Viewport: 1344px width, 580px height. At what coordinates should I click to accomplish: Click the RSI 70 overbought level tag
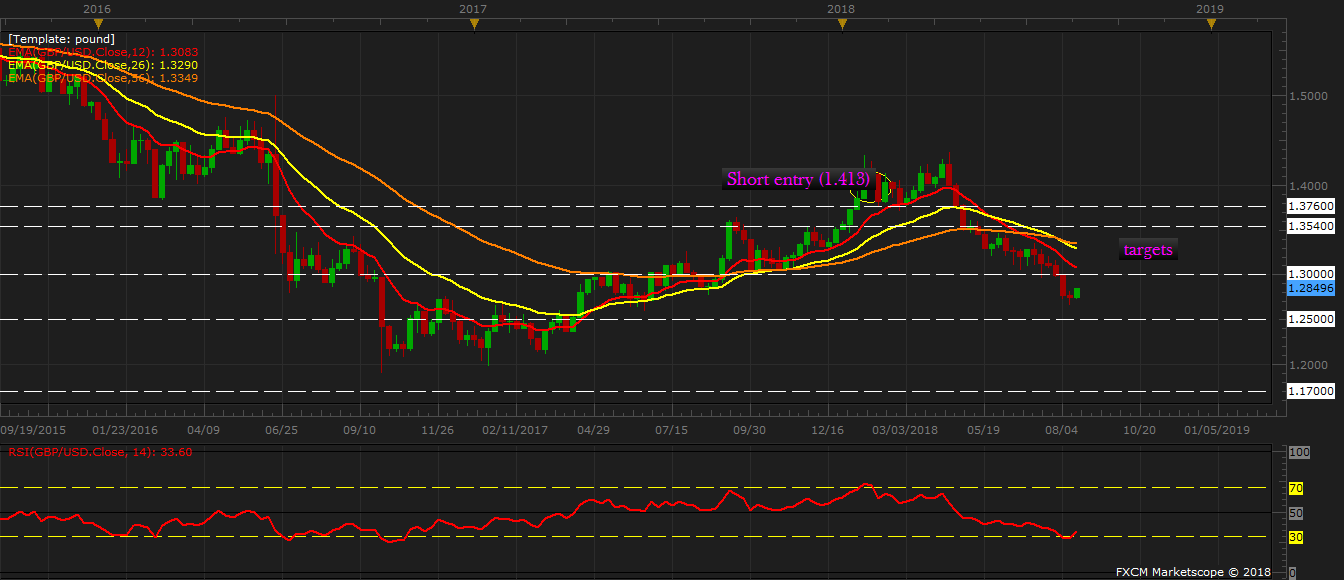tap(1294, 489)
